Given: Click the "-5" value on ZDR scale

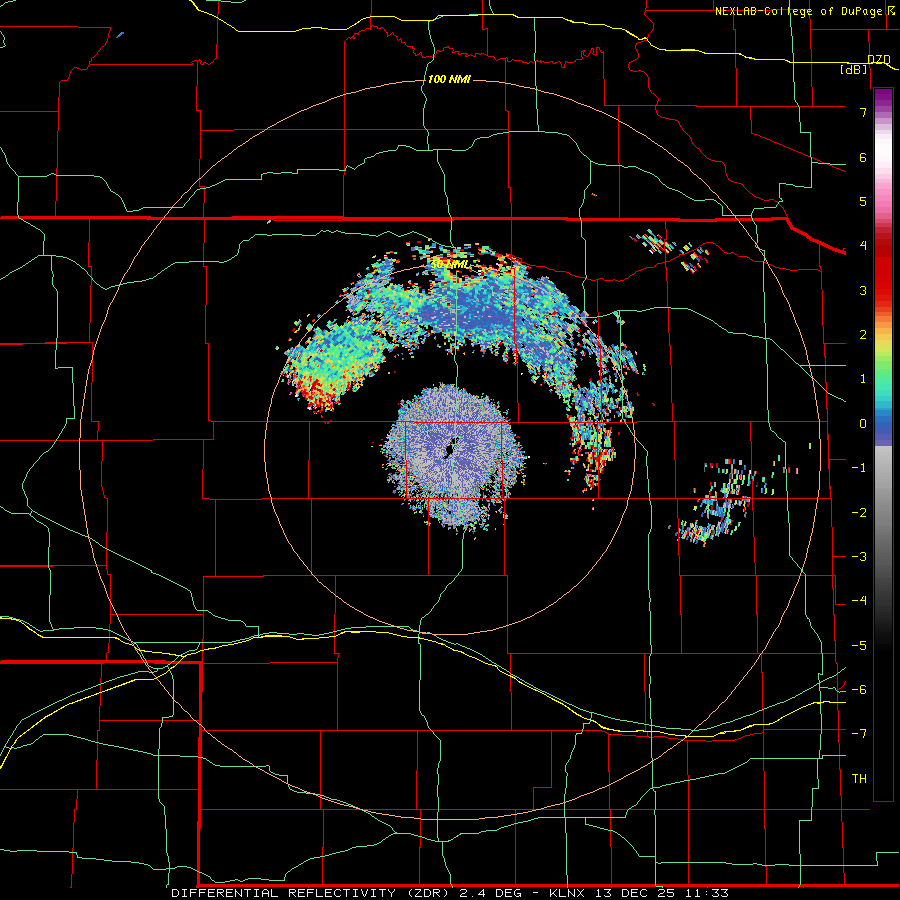Looking at the screenshot, I should (x=859, y=645).
